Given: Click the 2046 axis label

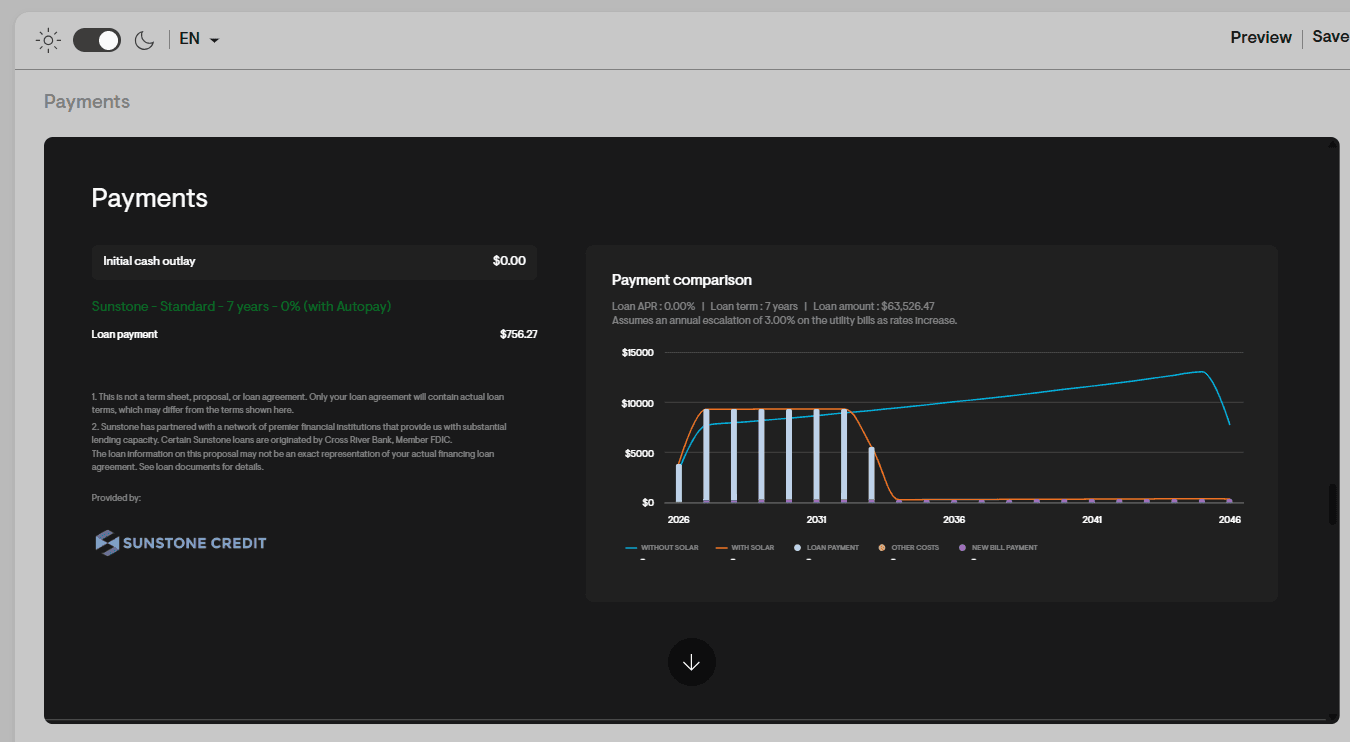Looking at the screenshot, I should (x=1229, y=520).
